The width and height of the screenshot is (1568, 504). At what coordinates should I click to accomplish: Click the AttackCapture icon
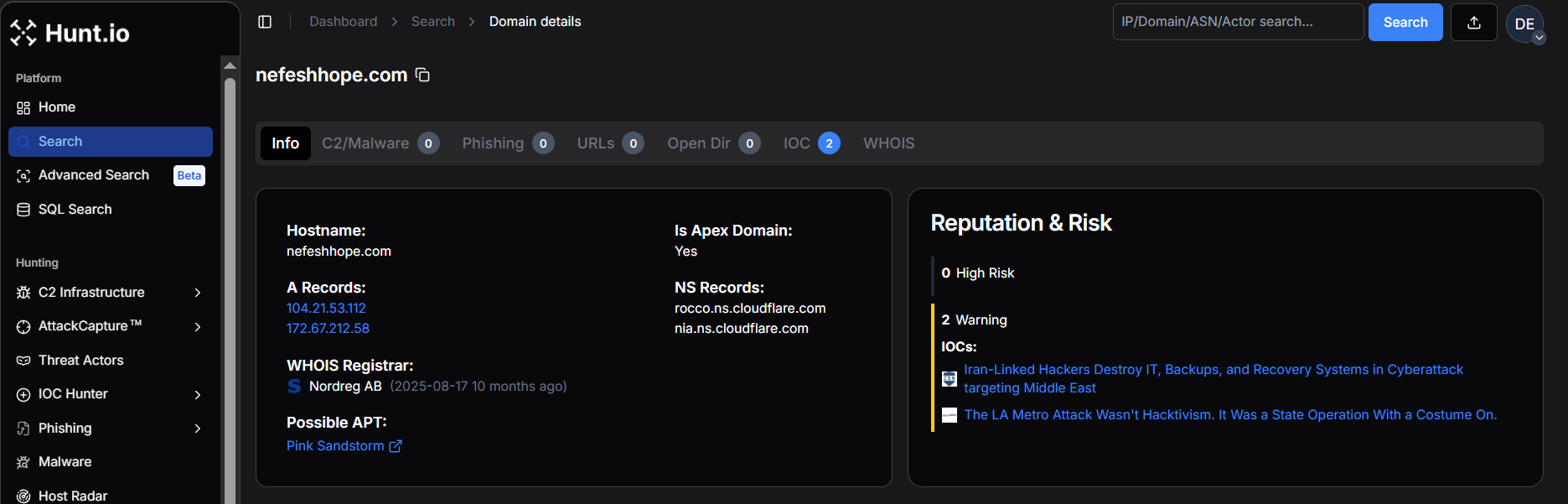23,326
